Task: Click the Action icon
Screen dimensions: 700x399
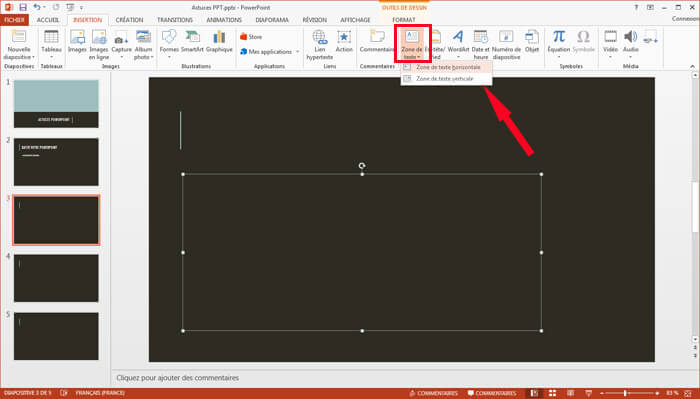Action: pos(344,37)
